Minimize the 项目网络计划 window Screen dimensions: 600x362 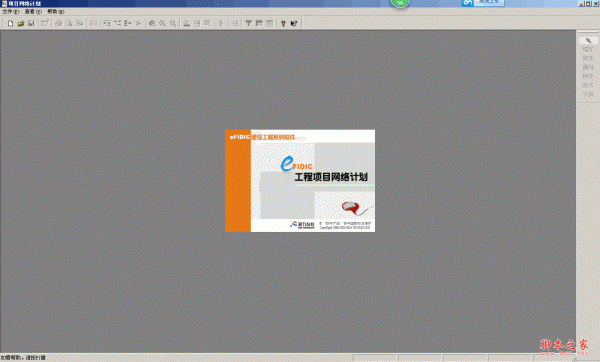[582, 3]
